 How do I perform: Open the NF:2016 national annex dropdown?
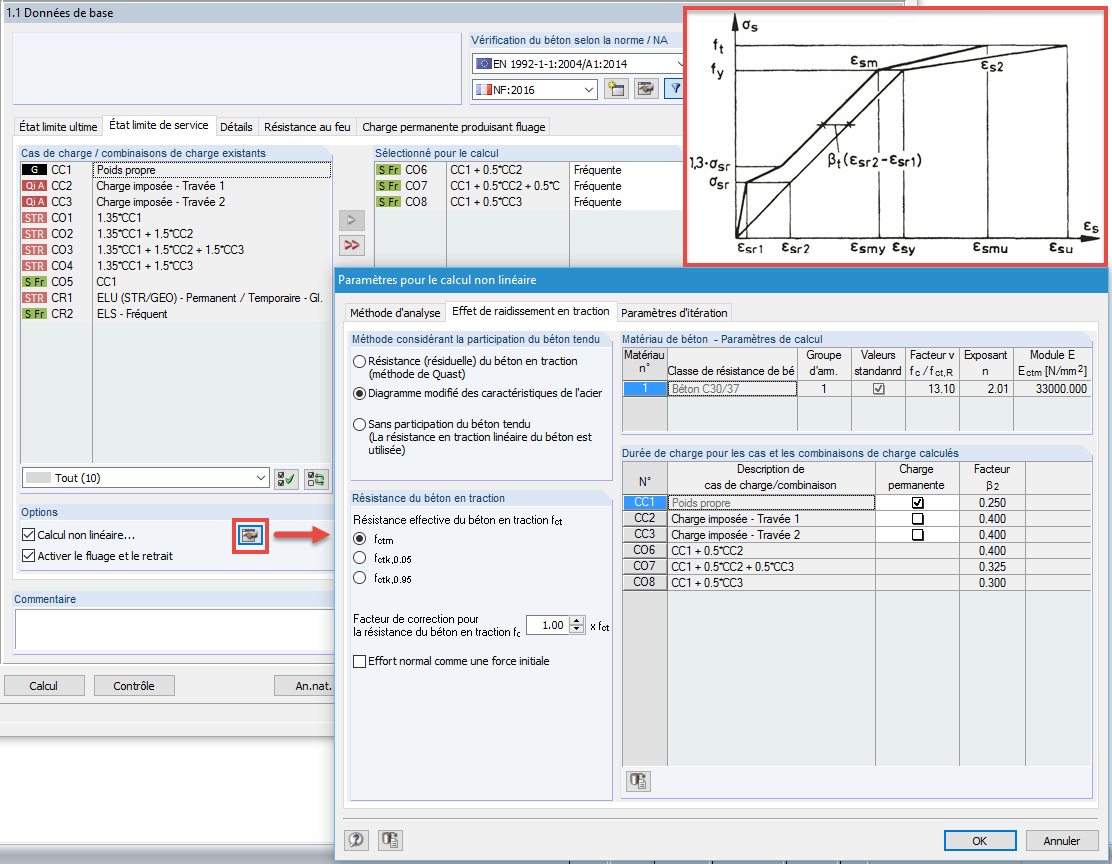coord(589,90)
